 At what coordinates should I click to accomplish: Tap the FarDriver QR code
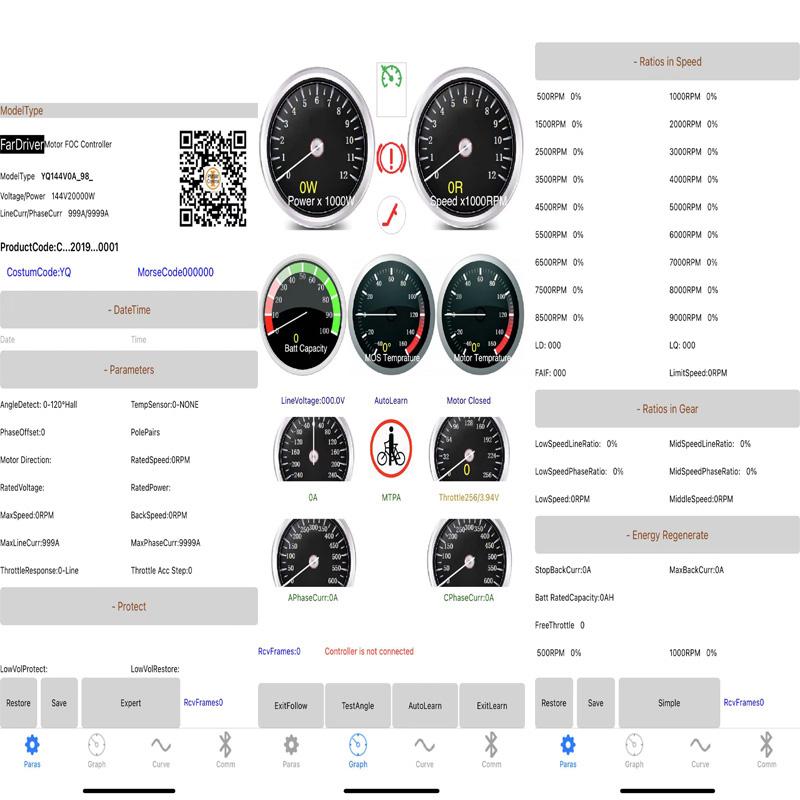pyautogui.click(x=213, y=179)
